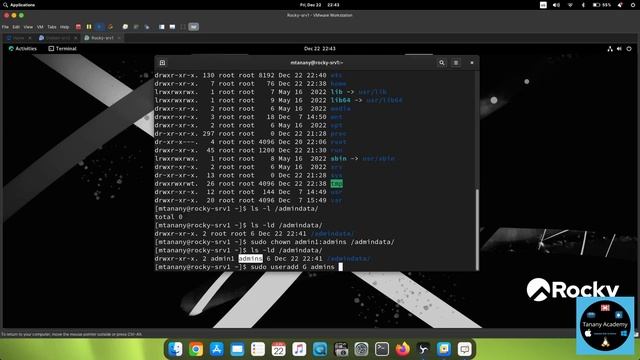Click the white-window console view toolbar icon
640x360 pixels.
point(162,27)
